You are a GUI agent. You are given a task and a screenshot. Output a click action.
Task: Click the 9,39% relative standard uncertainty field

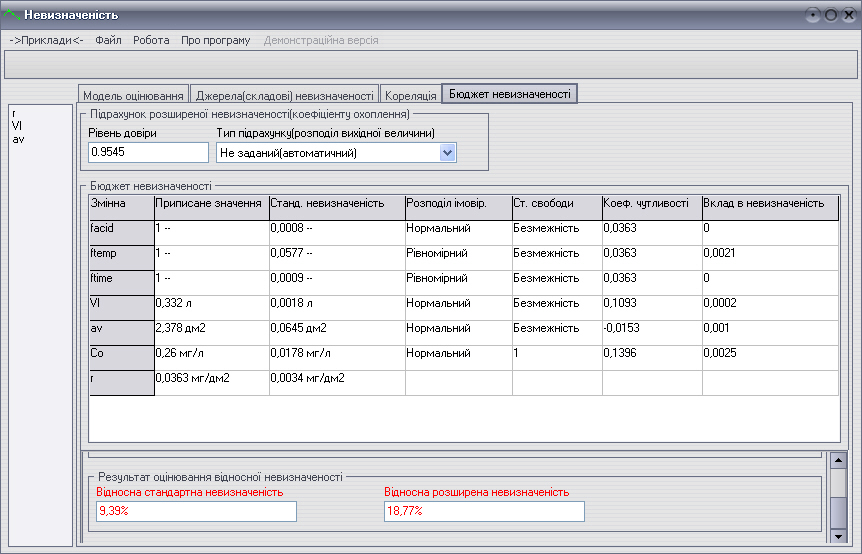tap(196, 511)
